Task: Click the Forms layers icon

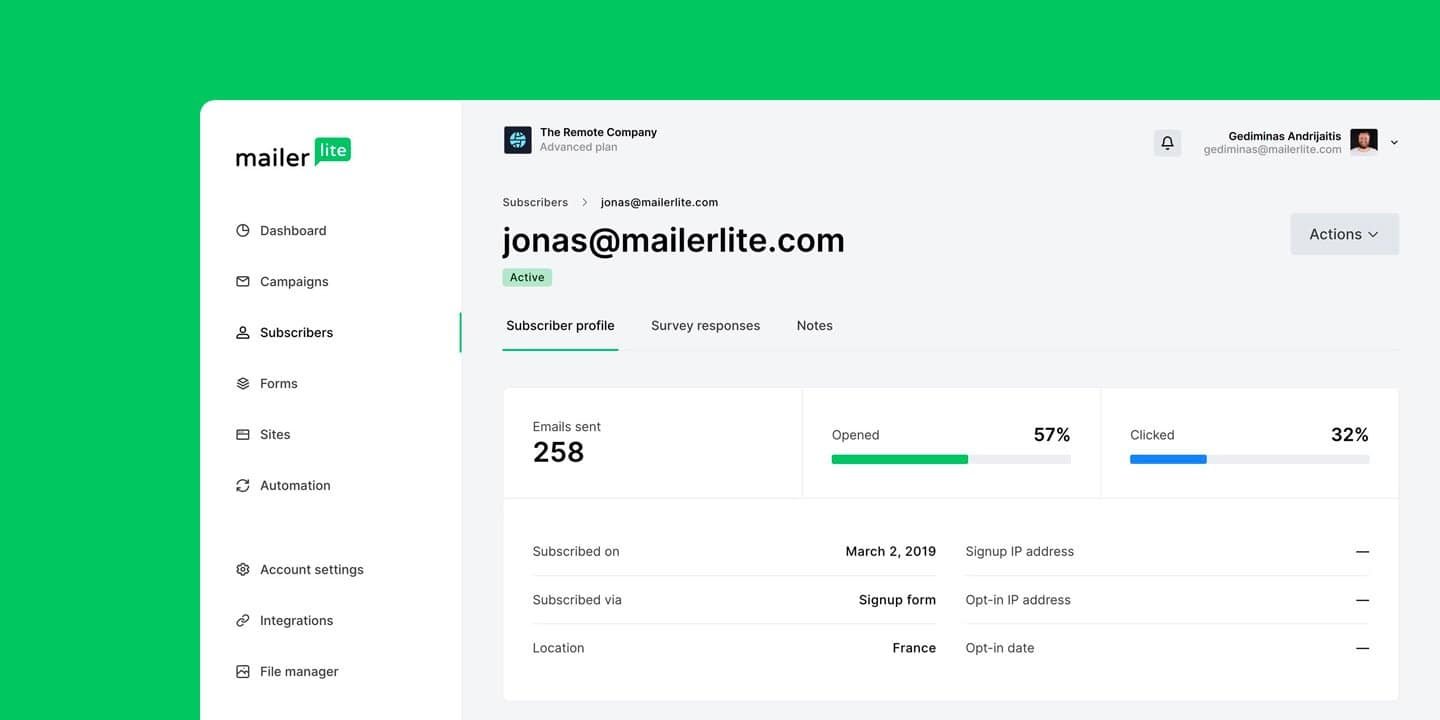Action: (242, 383)
